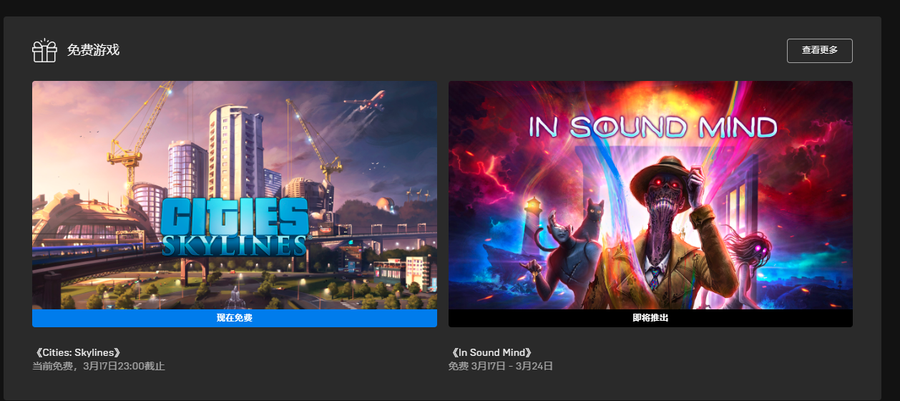Click the In Sound Mind neon title logo
This screenshot has width=900, height=401.
653,127
